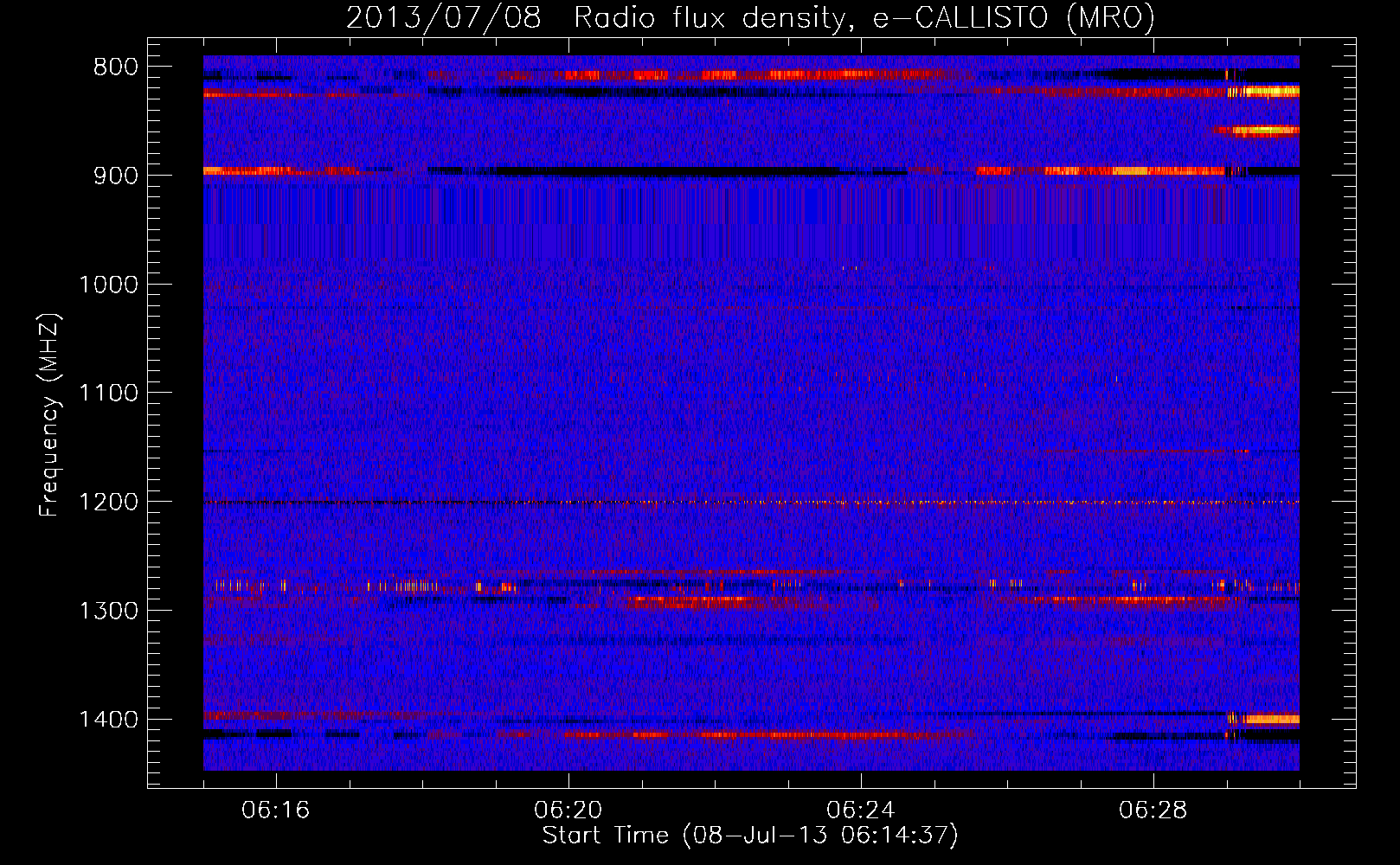Viewport: 1400px width, 865px height.
Task: Select the 1100 frequency tick label
Action: pyautogui.click(x=108, y=394)
